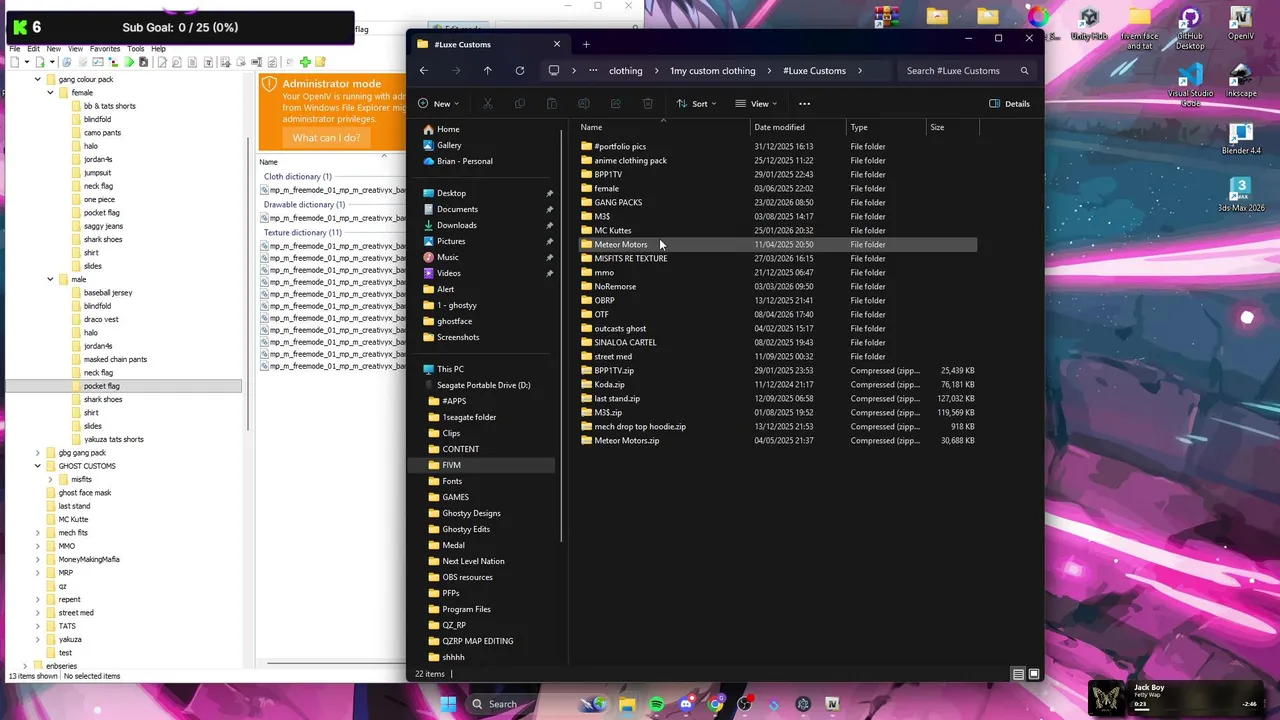Image resolution: width=1280 pixels, height=720 pixels.
Task: Click the green play arrow in OpenIV toolbar
Action: click(x=129, y=62)
